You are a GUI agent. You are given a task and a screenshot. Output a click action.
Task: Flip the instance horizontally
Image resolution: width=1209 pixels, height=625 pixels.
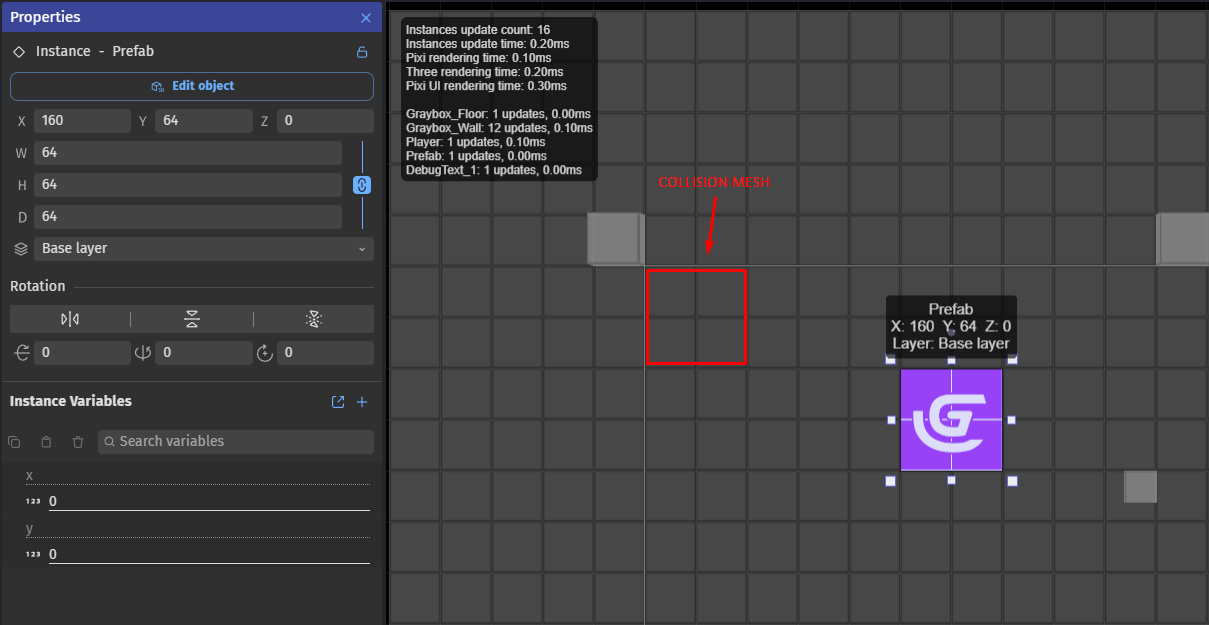point(70,319)
